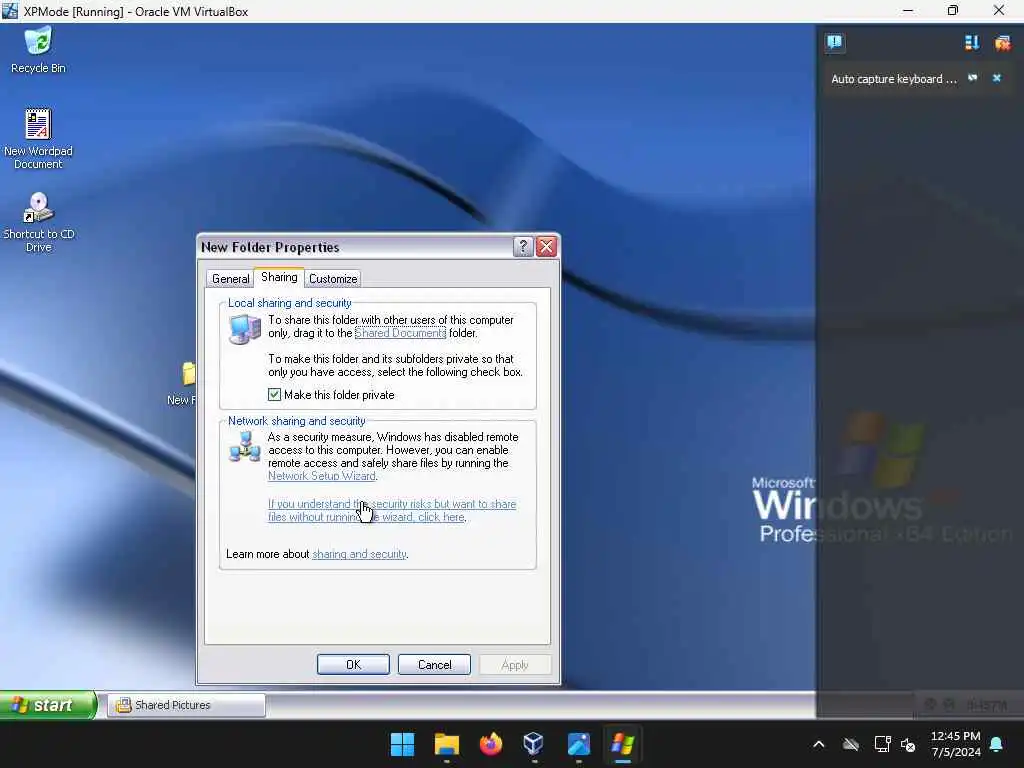This screenshot has width=1024, height=768.
Task: Select the XPMode VM taskbar icon
Action: pyautogui.click(x=622, y=744)
